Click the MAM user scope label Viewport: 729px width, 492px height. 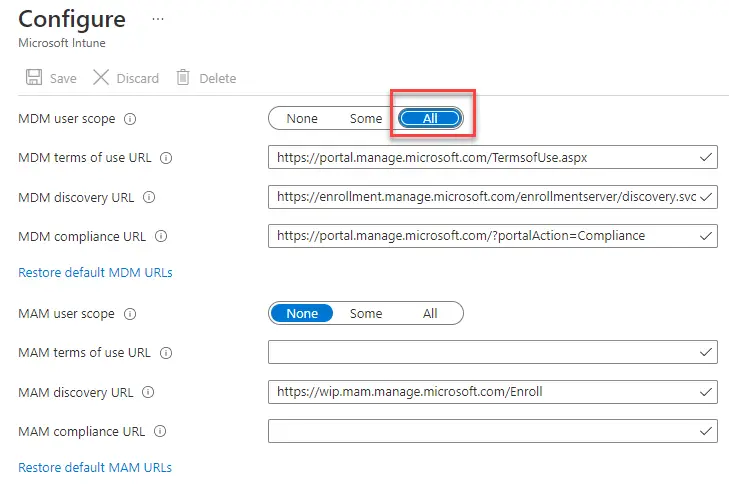click(66, 314)
